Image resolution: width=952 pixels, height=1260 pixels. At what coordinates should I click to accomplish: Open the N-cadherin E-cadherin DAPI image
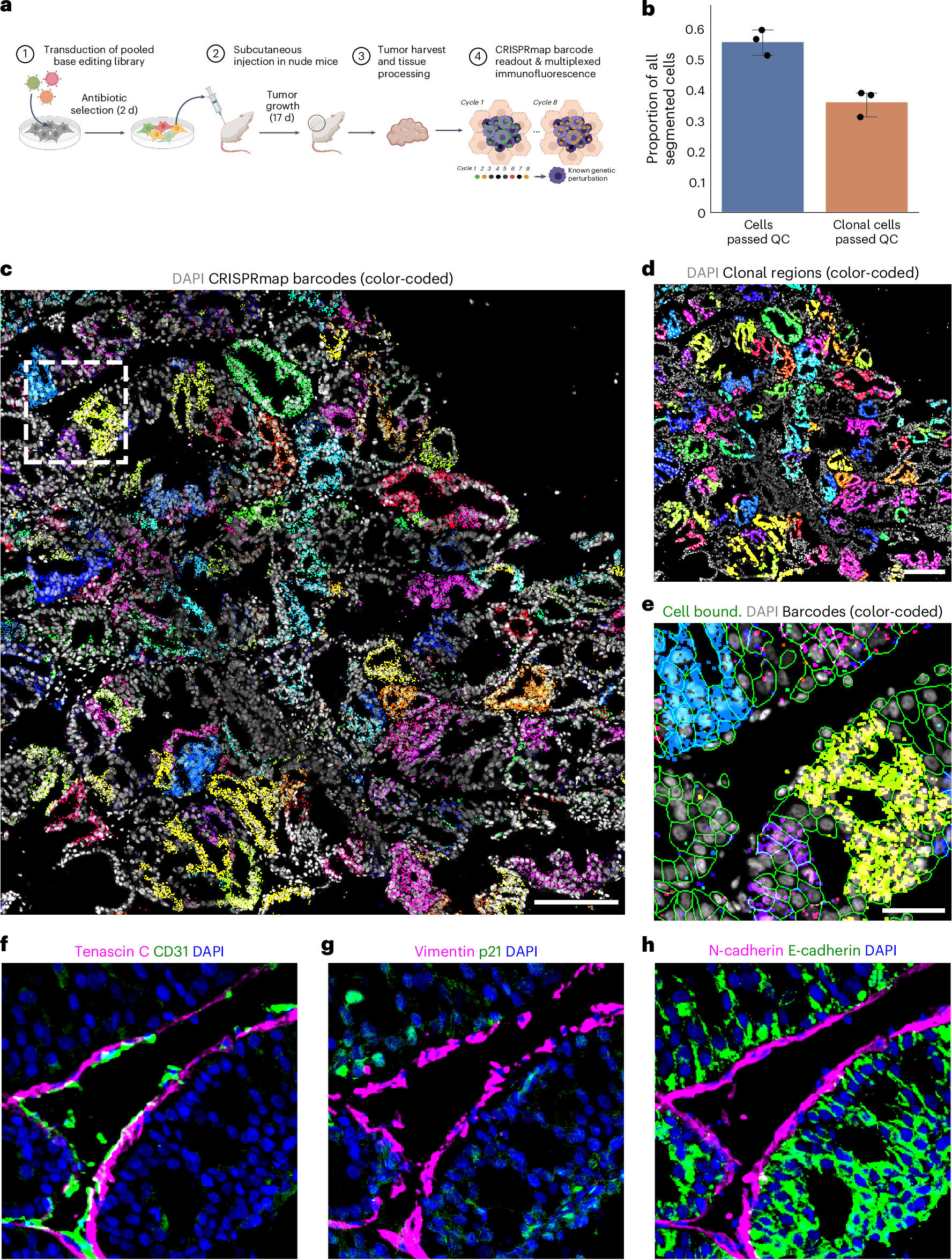coord(802,1111)
